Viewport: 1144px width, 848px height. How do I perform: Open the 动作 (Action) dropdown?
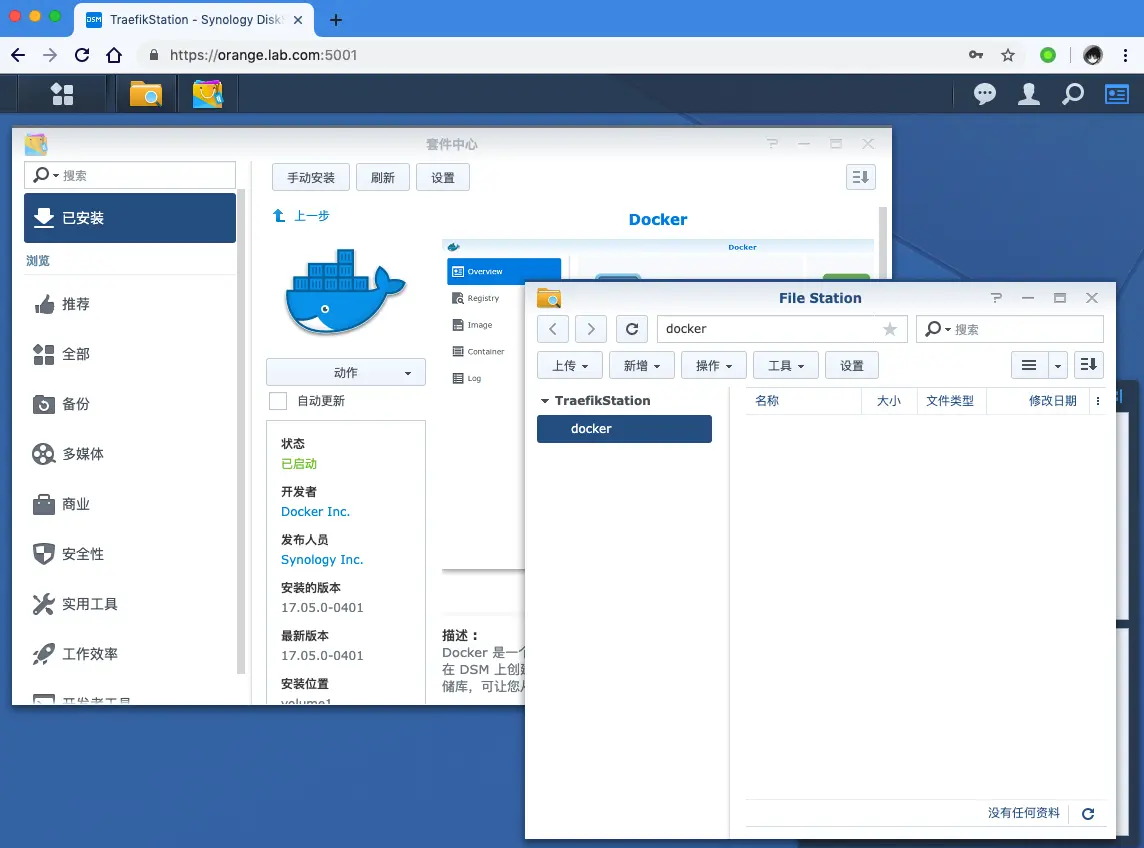coord(345,371)
